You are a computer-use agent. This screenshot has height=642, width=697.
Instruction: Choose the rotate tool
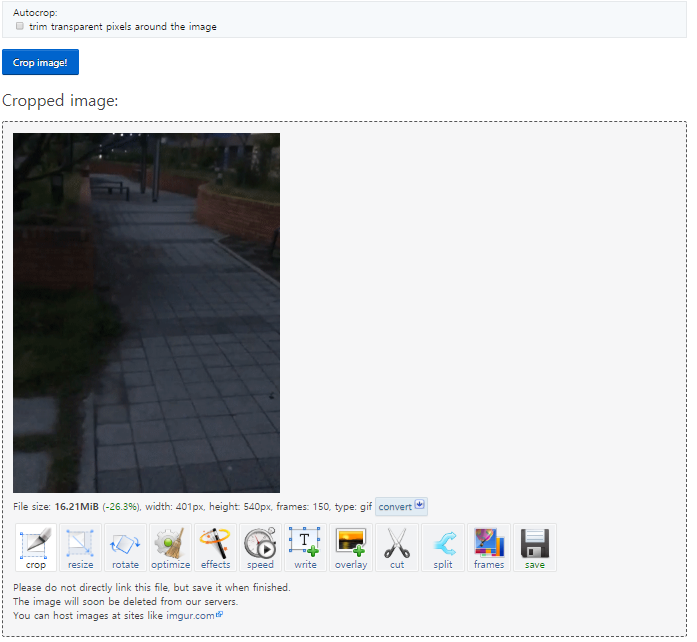(125, 547)
